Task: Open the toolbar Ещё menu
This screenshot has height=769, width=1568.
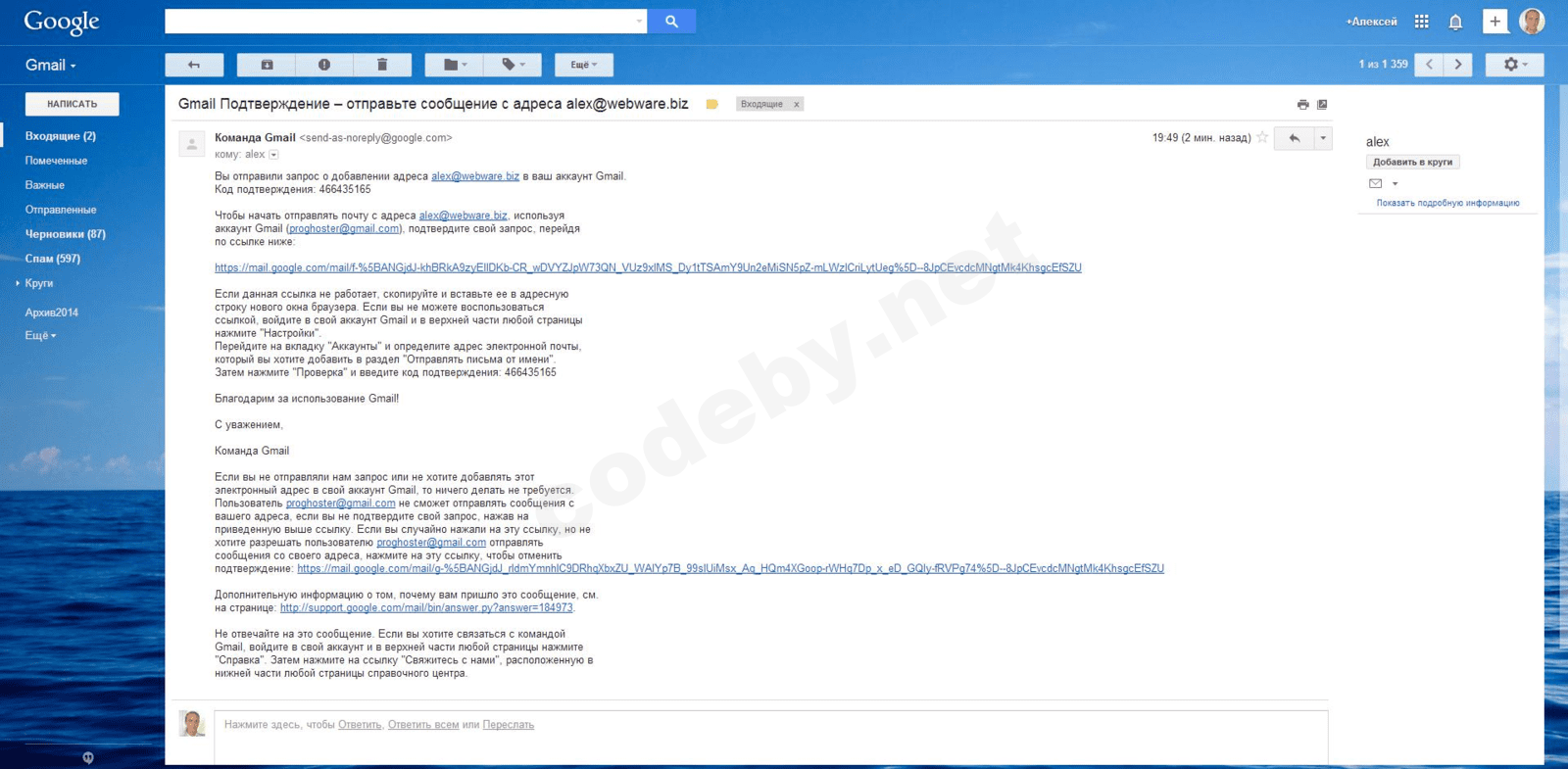Action: [584, 65]
